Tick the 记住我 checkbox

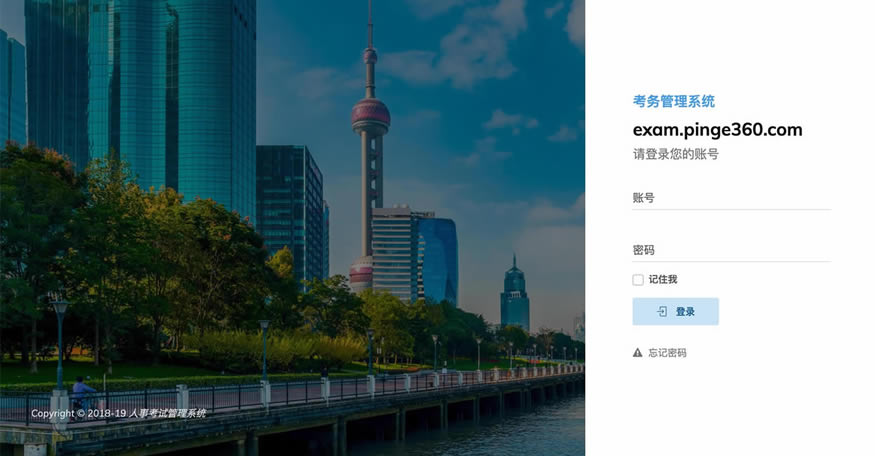tap(638, 280)
